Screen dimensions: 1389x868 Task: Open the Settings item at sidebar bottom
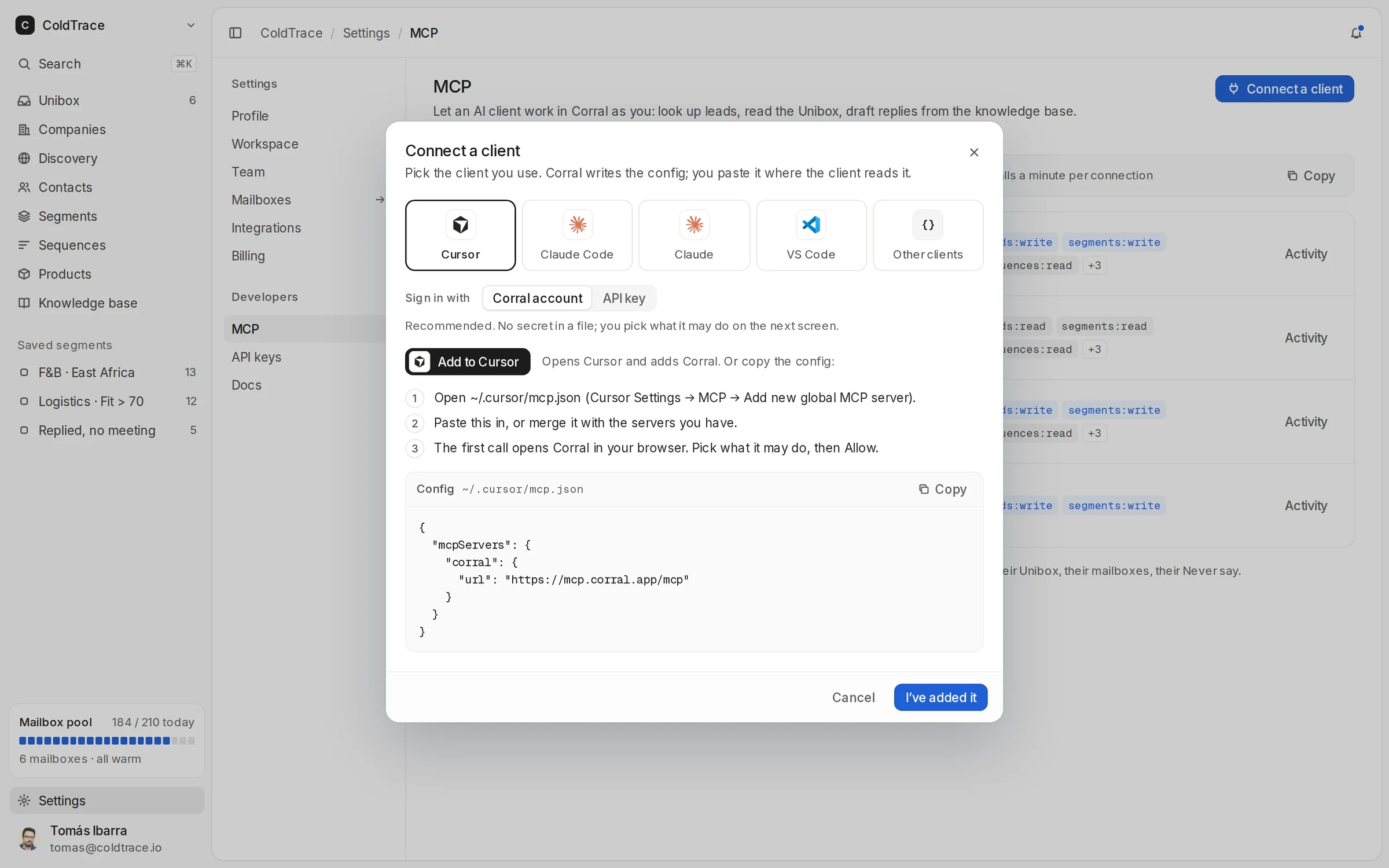(107, 800)
